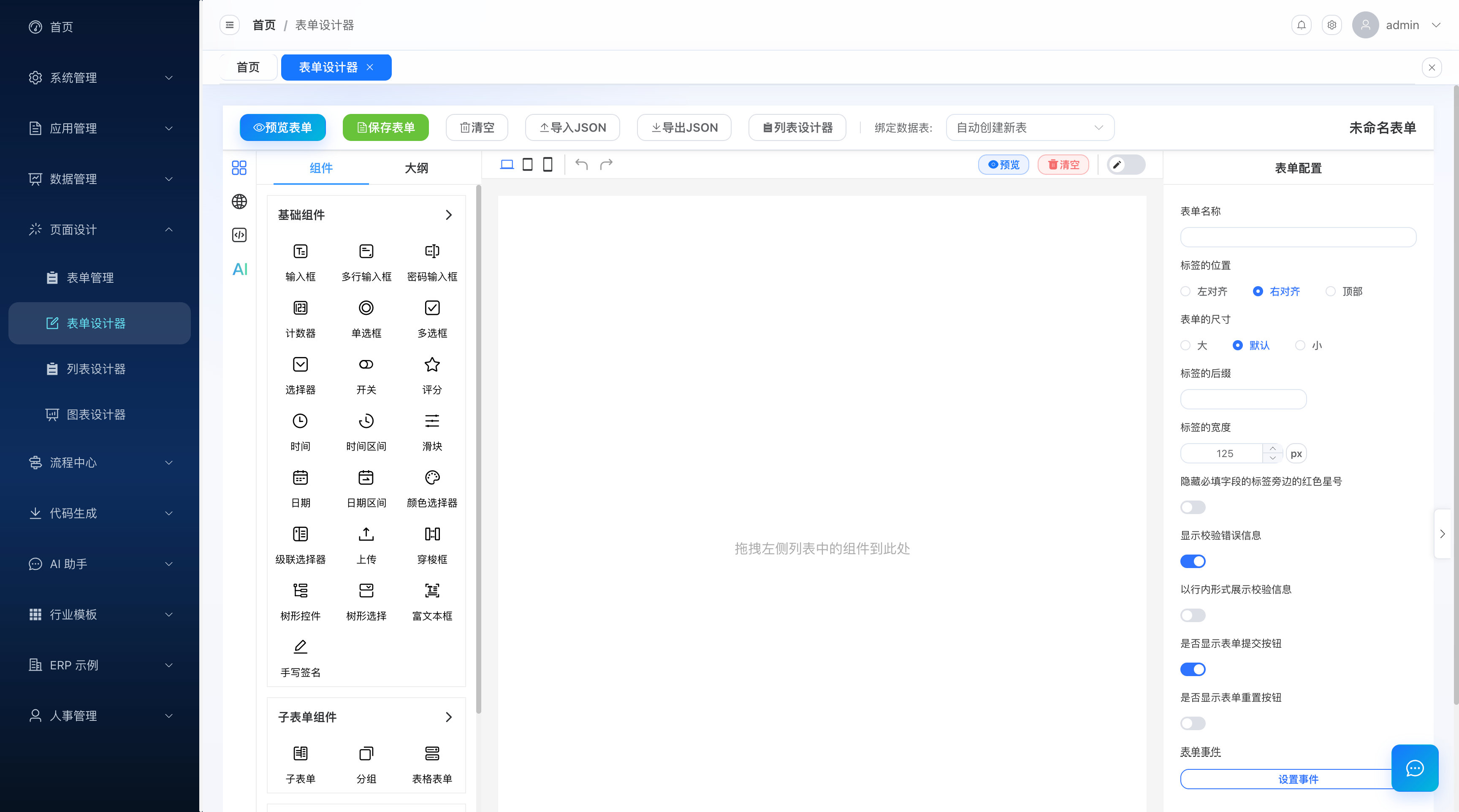Open 图表设计器 in the sidebar
Image resolution: width=1459 pixels, height=812 pixels.
point(100,414)
